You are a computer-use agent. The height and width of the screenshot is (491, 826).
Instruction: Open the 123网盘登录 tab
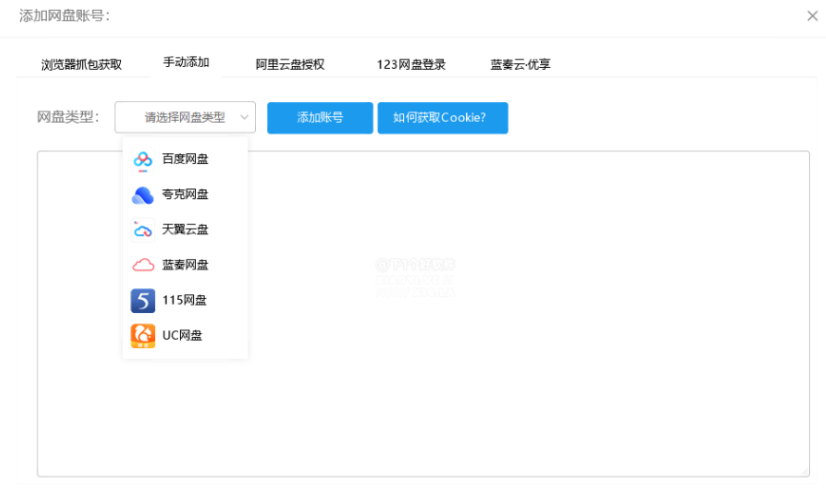(411, 65)
